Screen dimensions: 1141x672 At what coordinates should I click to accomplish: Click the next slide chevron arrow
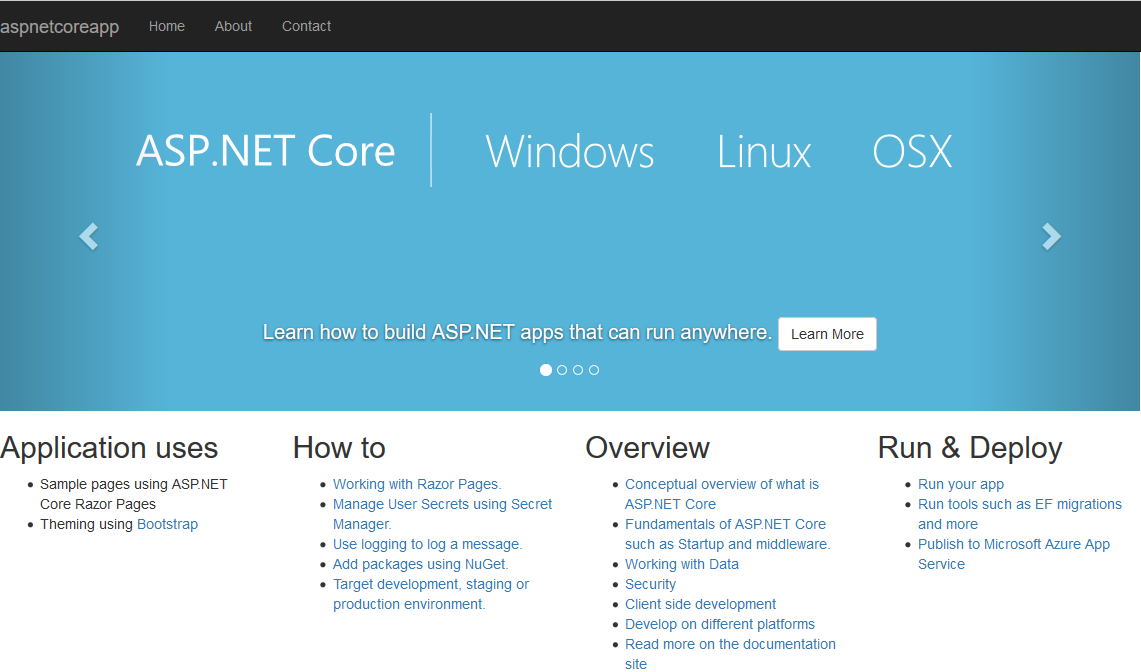pos(1051,236)
